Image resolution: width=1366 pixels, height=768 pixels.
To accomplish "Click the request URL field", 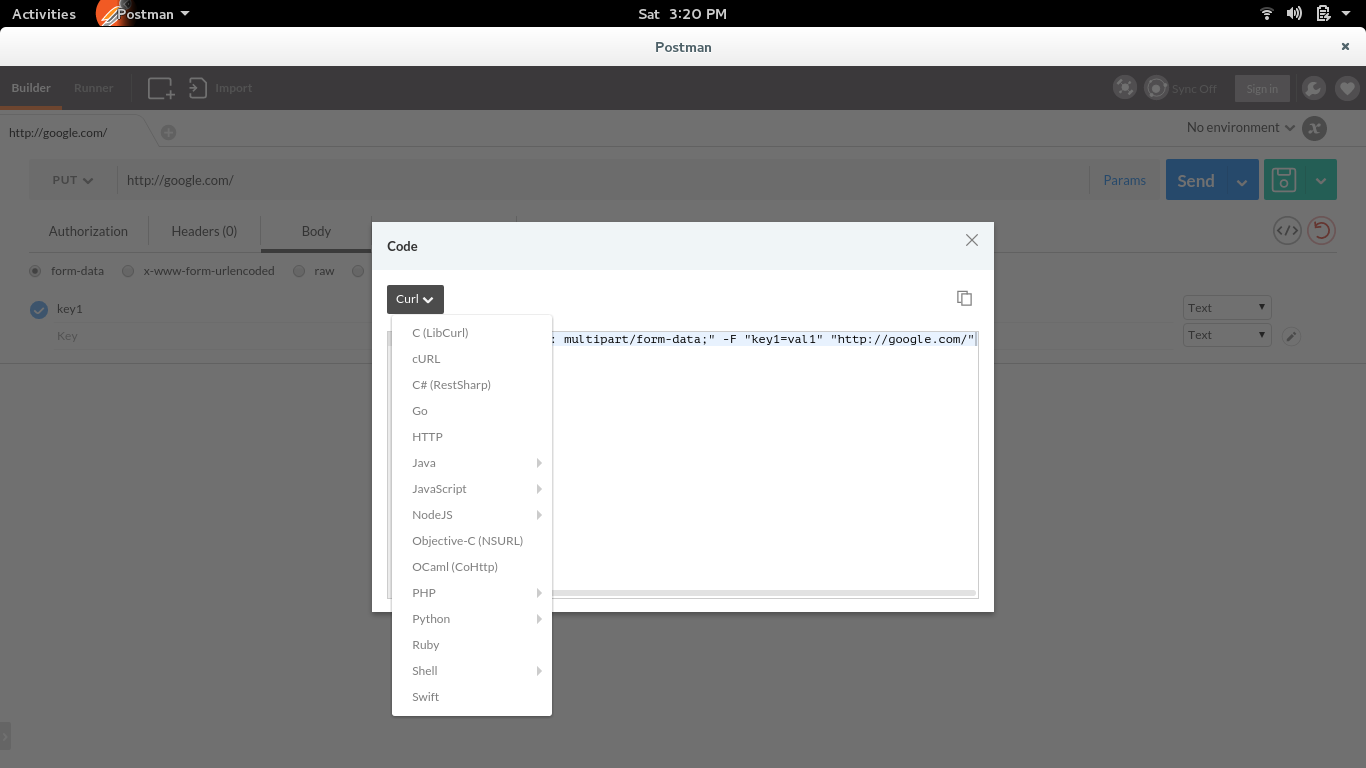I will click(603, 180).
